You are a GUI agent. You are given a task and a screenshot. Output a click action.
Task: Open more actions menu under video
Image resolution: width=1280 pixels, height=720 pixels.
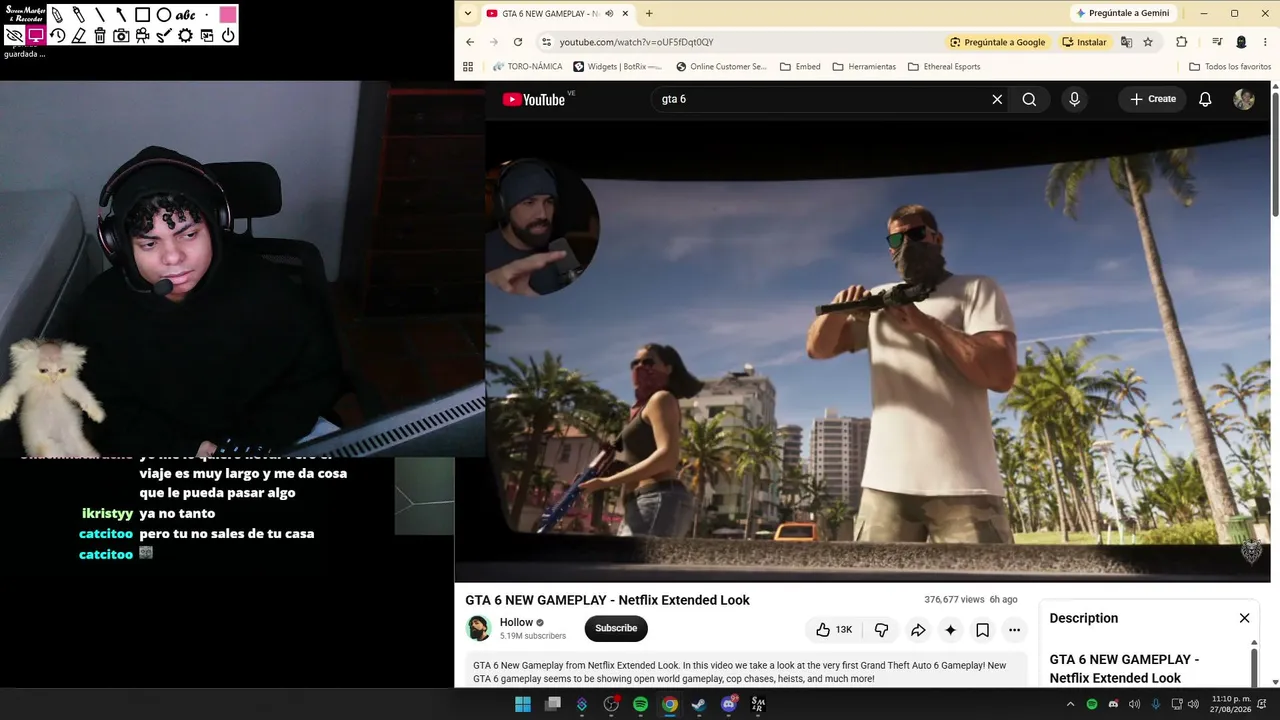coord(1014,629)
